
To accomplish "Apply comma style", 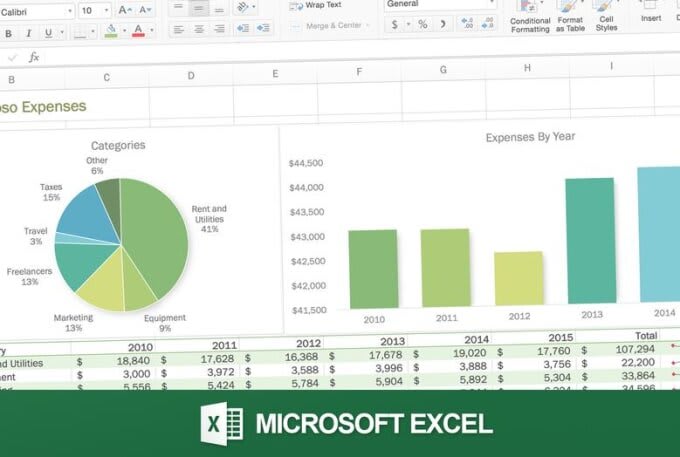I will point(443,24).
